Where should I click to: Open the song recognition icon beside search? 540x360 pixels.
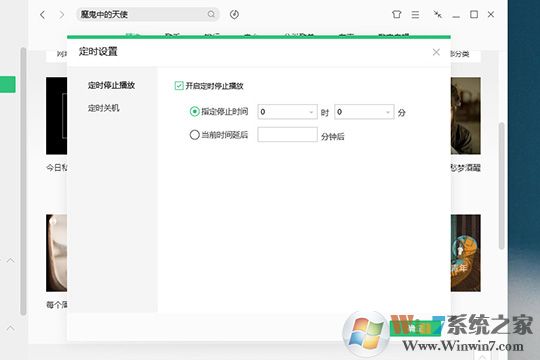pos(234,14)
